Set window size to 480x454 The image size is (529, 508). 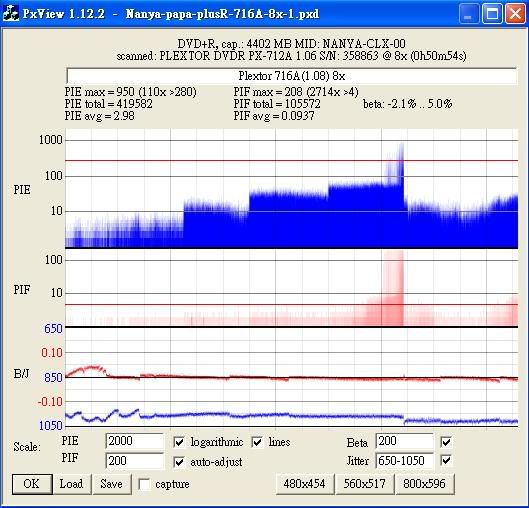pyautogui.click(x=305, y=484)
